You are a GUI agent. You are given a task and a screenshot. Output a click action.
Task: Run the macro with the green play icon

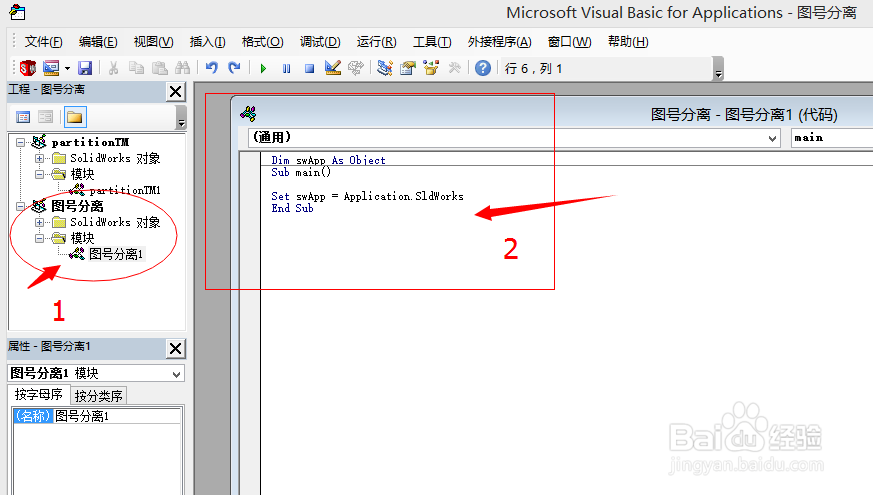click(x=263, y=68)
